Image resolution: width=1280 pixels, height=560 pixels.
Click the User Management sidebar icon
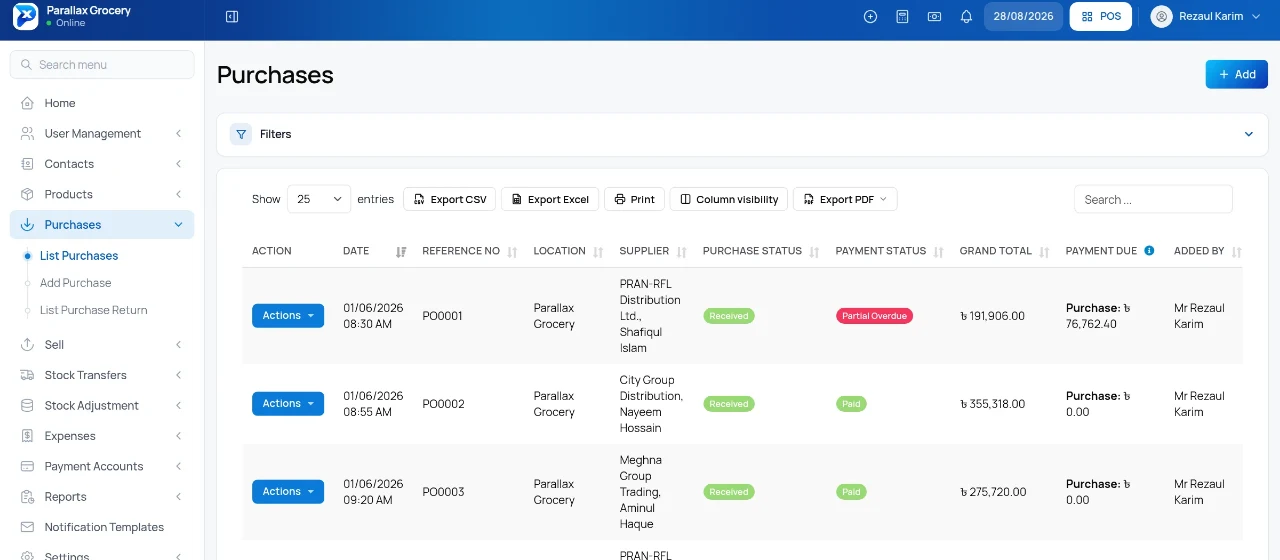coord(27,134)
